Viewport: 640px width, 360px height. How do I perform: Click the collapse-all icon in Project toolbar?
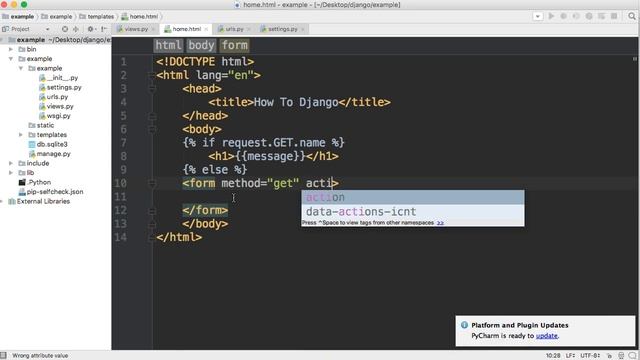click(x=76, y=29)
